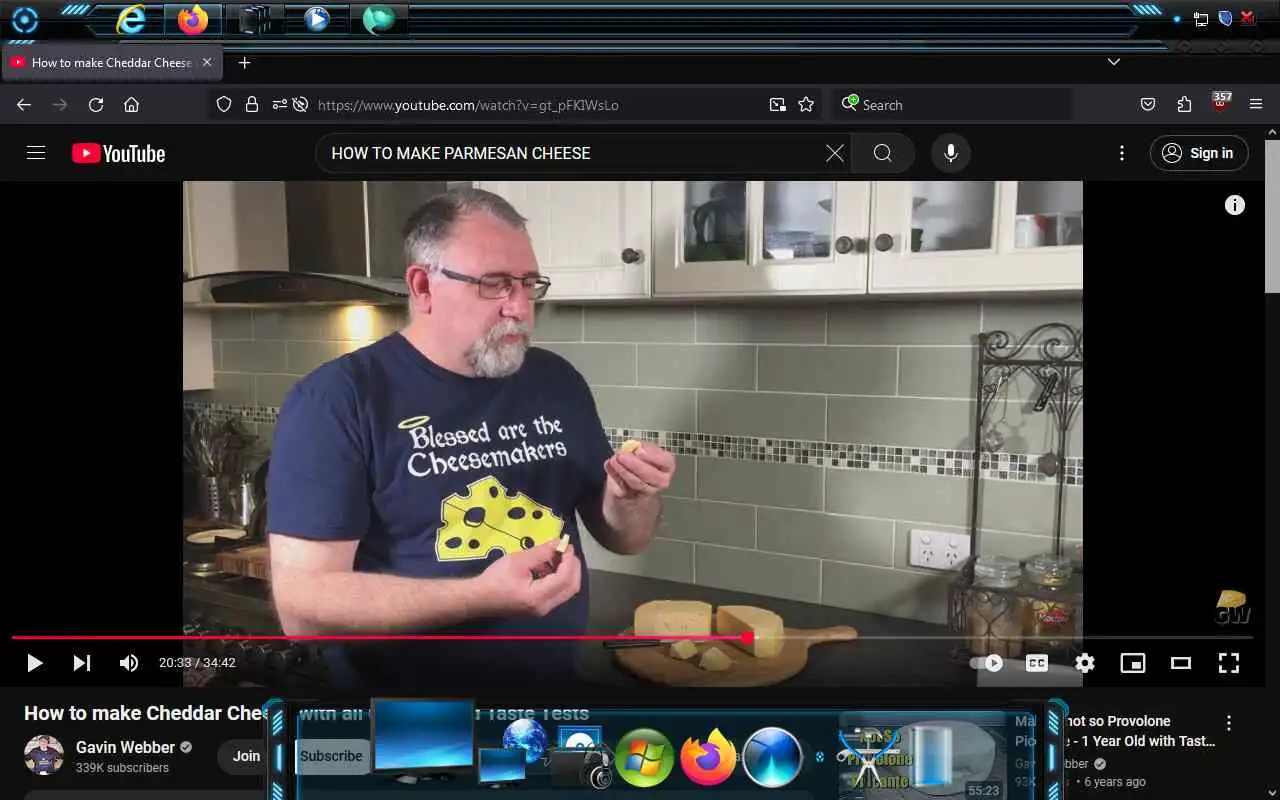Focus the Firefox Search box
The image size is (1280, 800).
pos(952,105)
